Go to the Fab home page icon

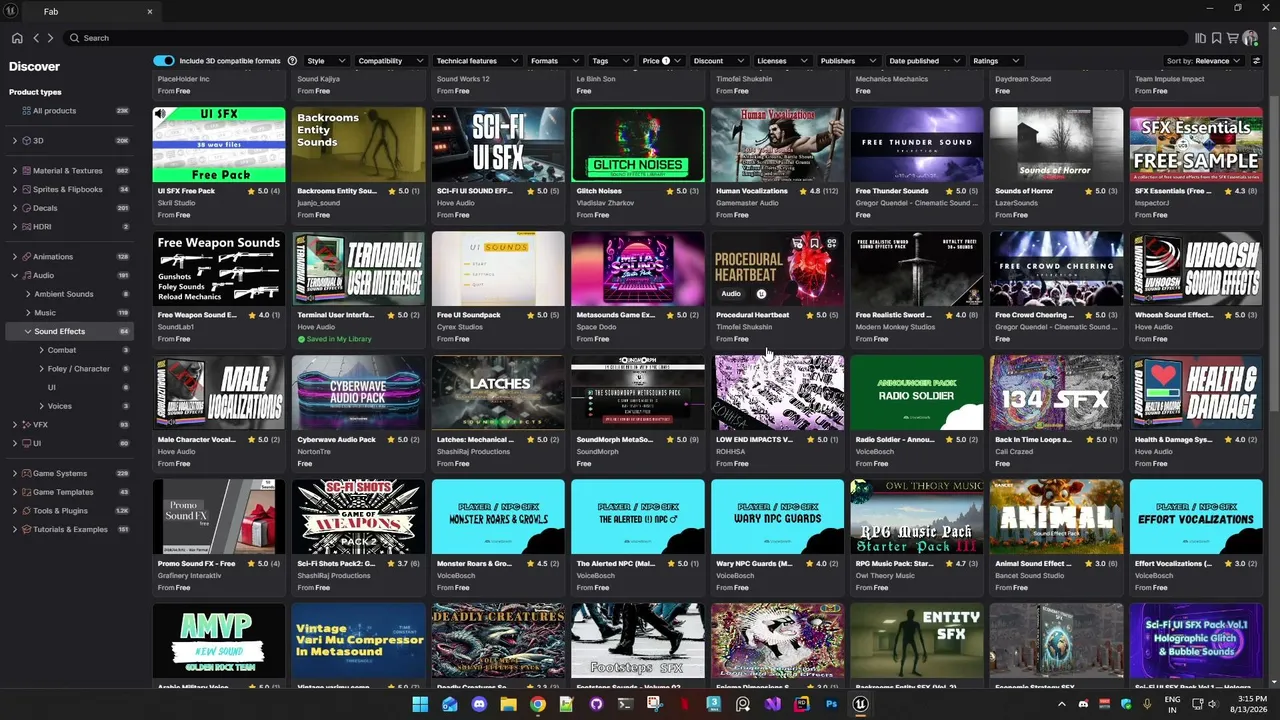(x=17, y=38)
